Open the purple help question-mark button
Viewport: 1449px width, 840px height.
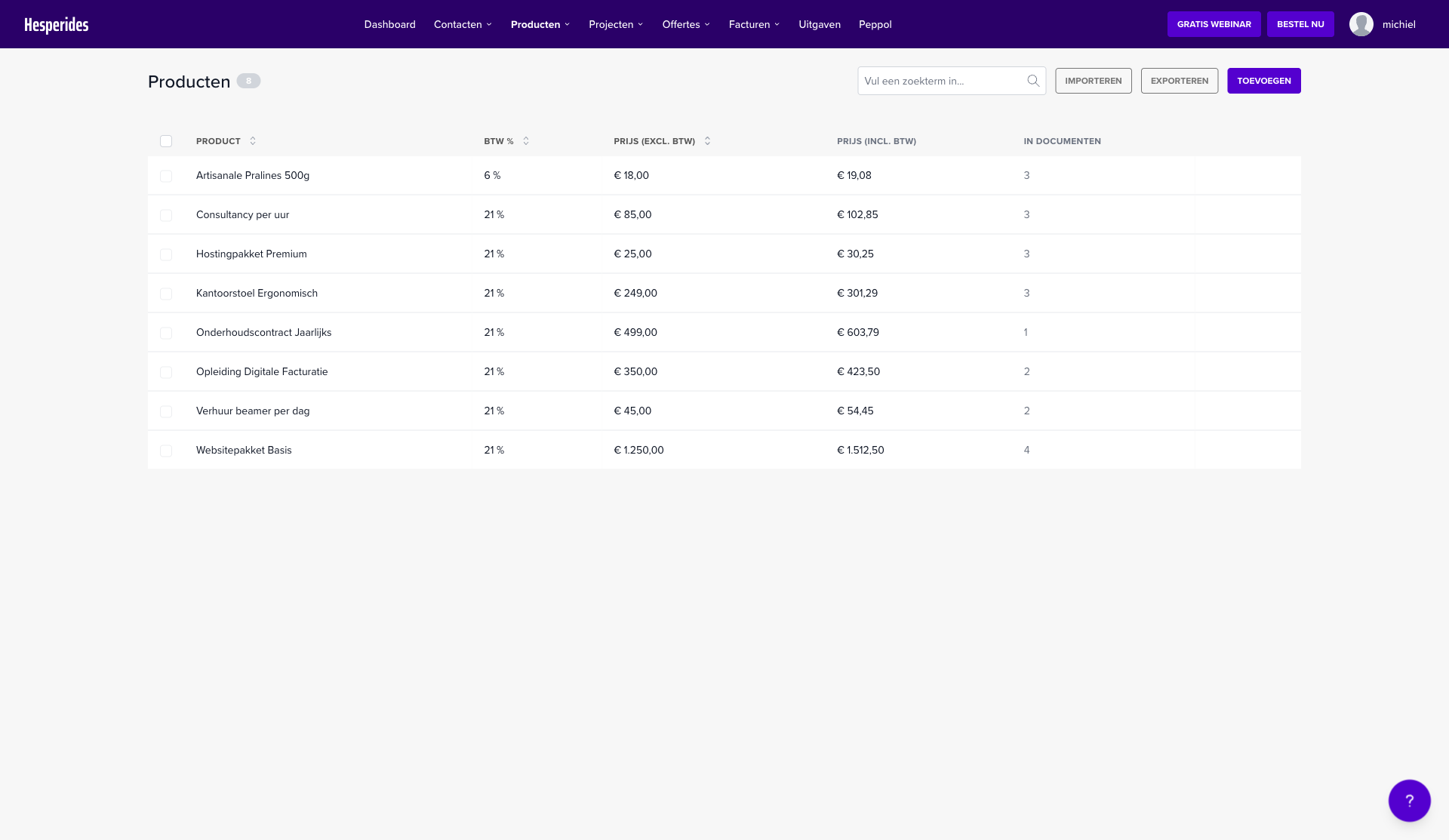(x=1409, y=800)
